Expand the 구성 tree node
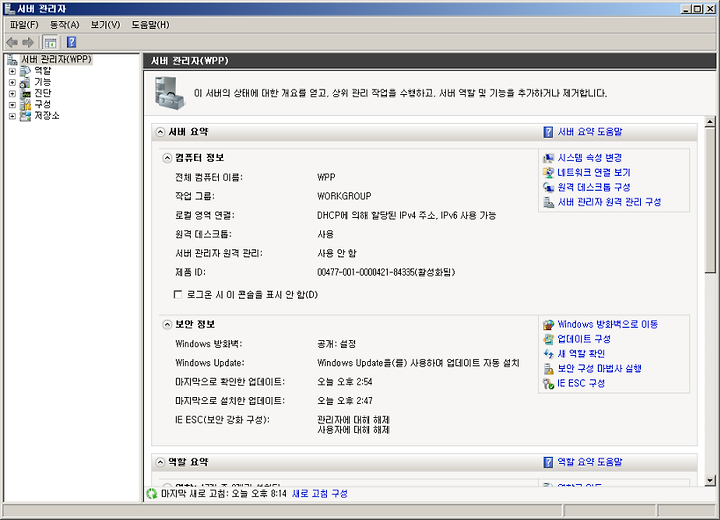Image resolution: width=720 pixels, height=520 pixels. tap(12, 105)
